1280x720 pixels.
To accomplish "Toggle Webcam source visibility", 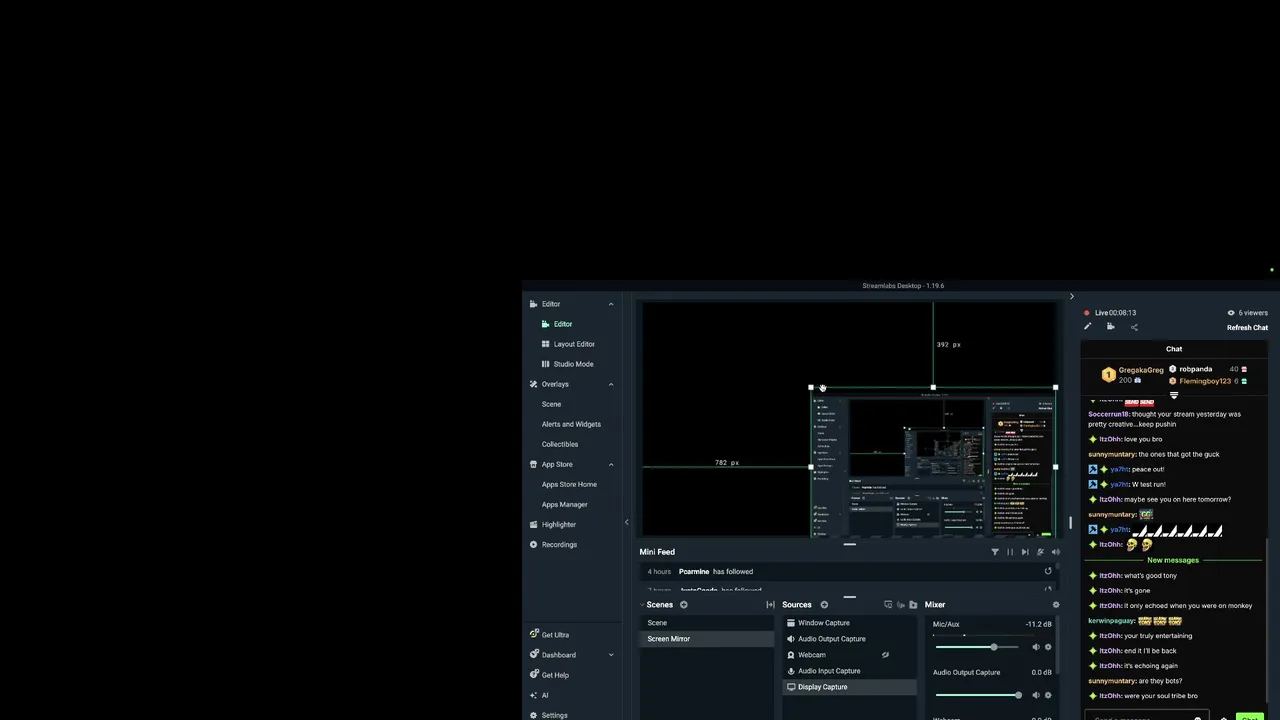I will [885, 655].
